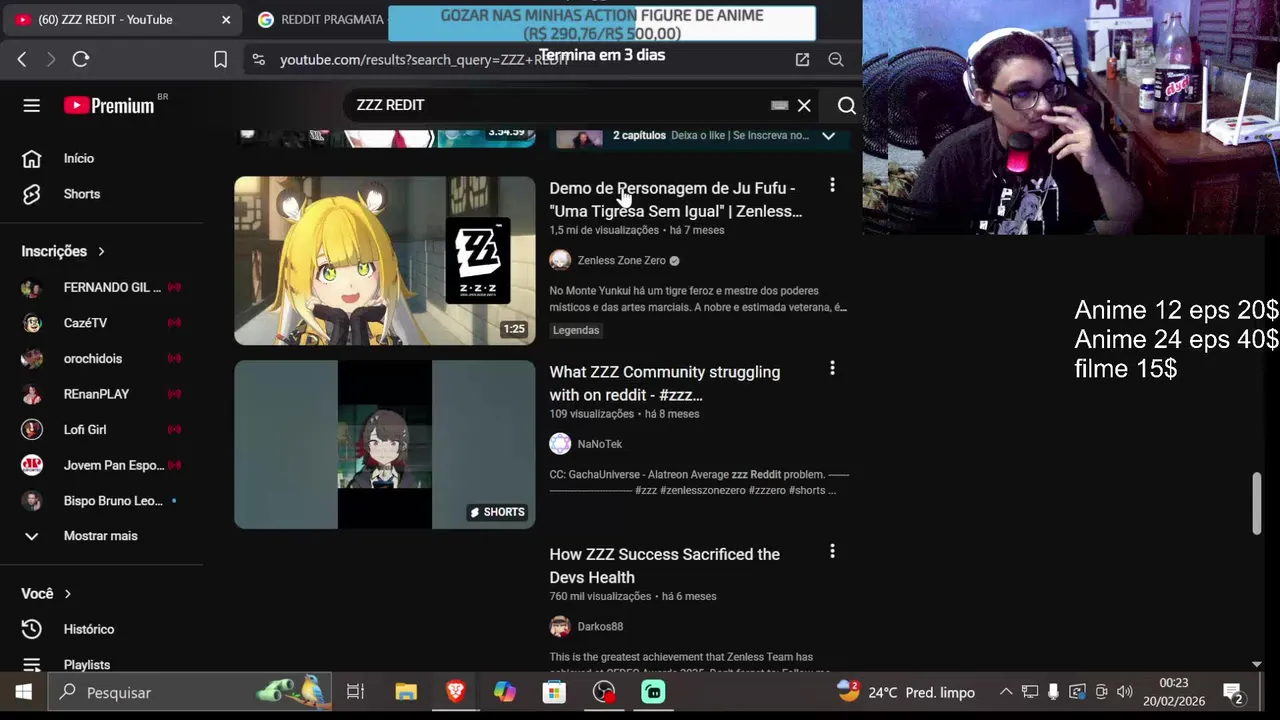This screenshot has width=1280, height=720.
Task: Open FERNANDO GIL channel subscription
Action: coord(102,288)
